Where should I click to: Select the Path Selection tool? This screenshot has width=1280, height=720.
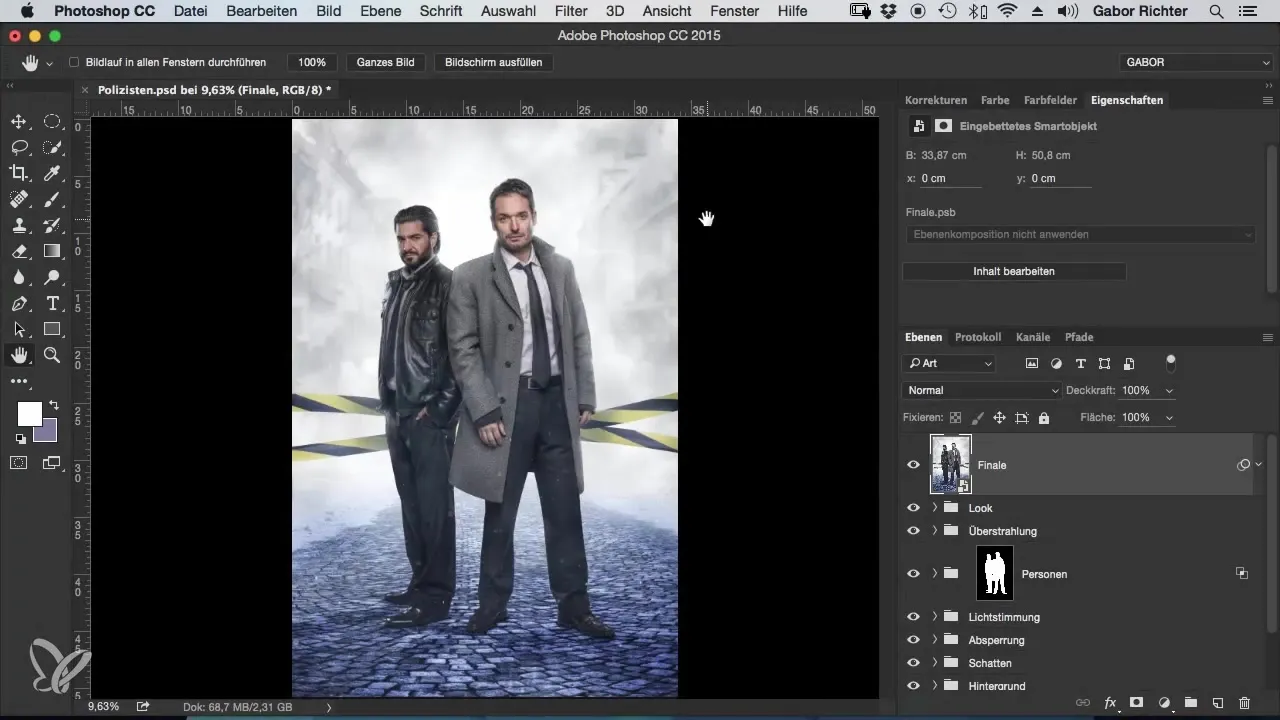coord(18,329)
